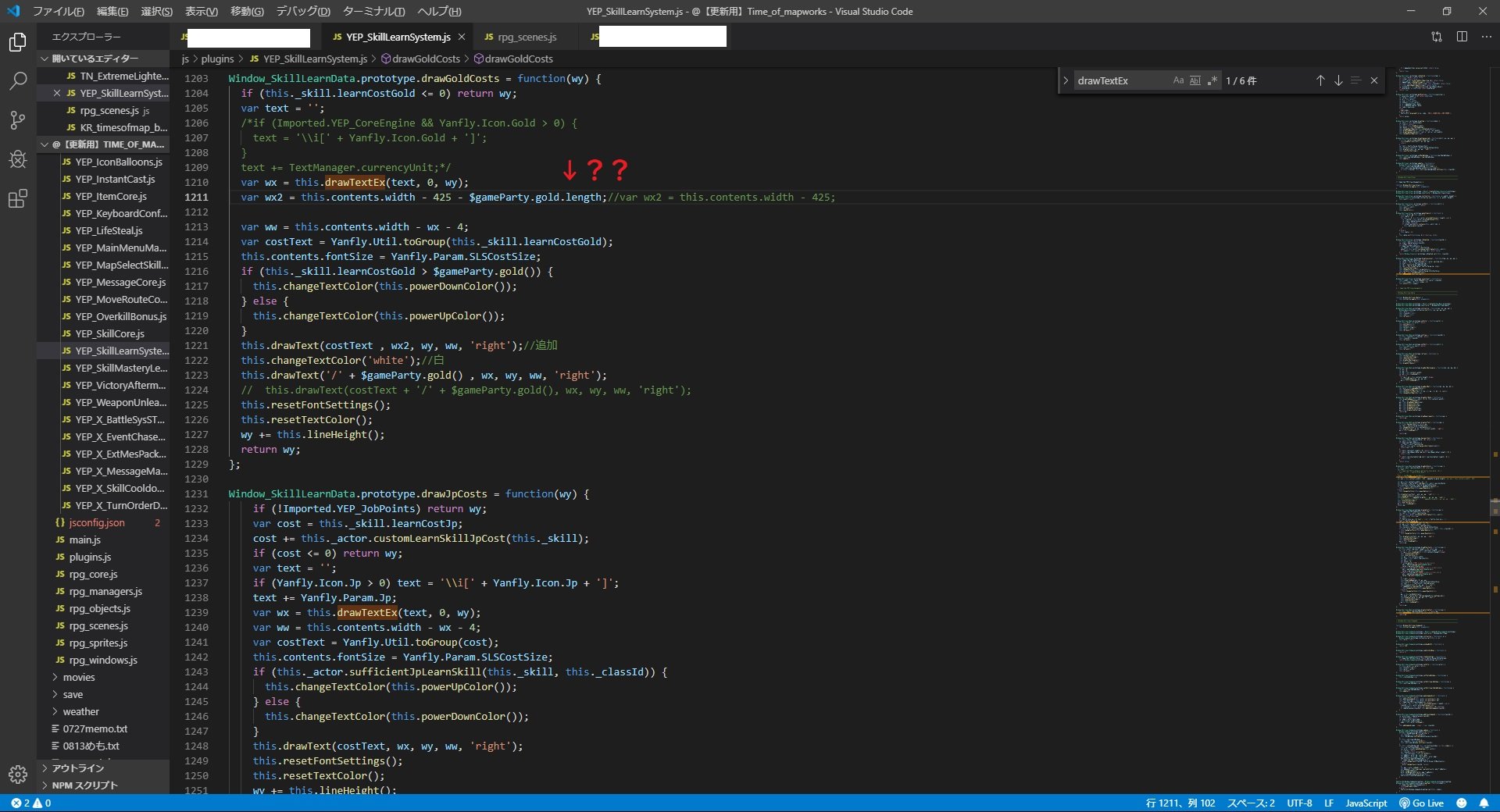Toggle Match Whole Word in find
1500x812 pixels.
tap(1195, 80)
